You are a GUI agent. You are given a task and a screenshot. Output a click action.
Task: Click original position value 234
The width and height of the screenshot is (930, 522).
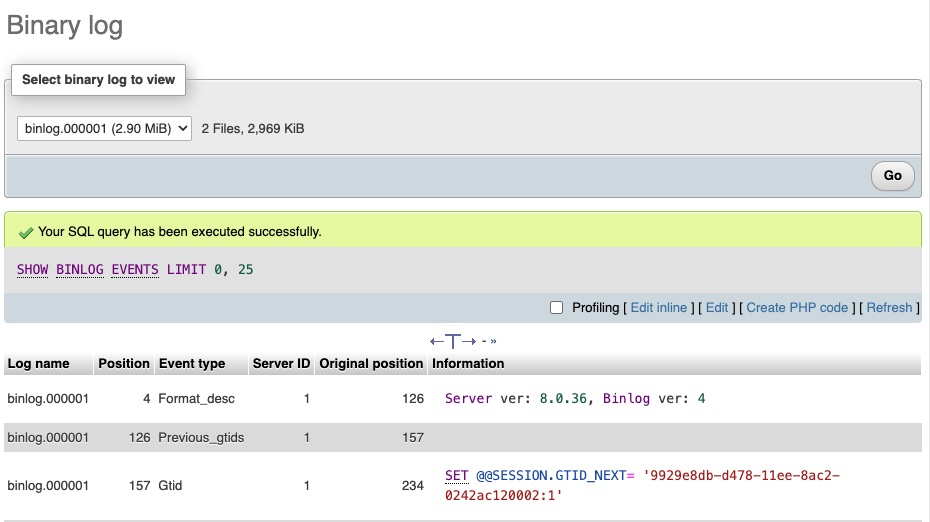click(x=413, y=485)
